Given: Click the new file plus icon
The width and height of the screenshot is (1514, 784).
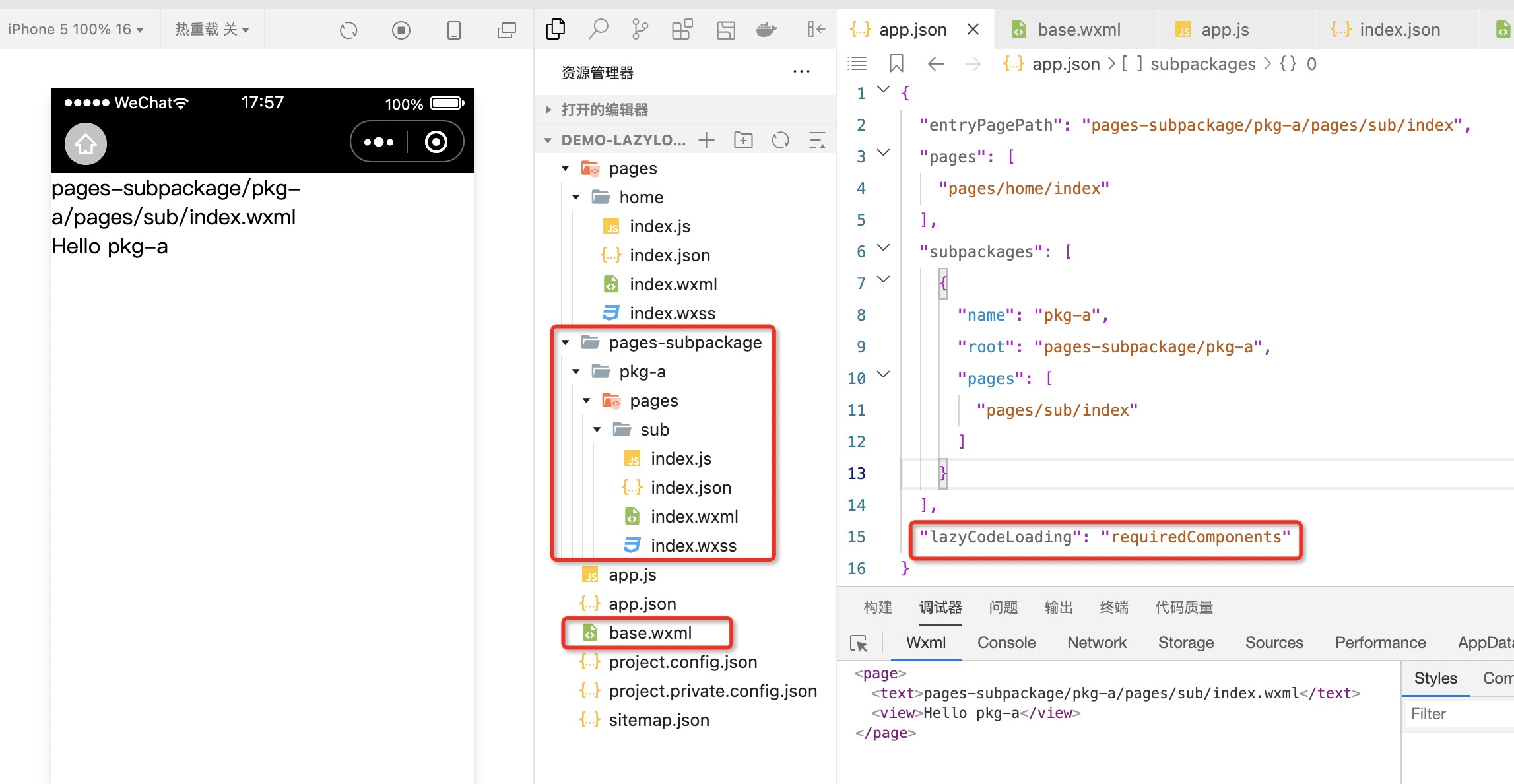Looking at the screenshot, I should (707, 140).
